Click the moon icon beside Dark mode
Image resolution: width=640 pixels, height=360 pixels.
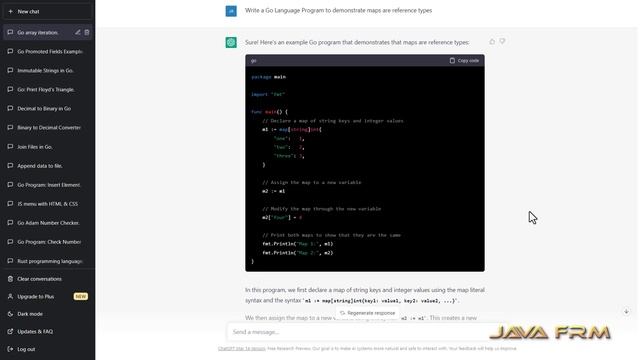[x=10, y=314]
